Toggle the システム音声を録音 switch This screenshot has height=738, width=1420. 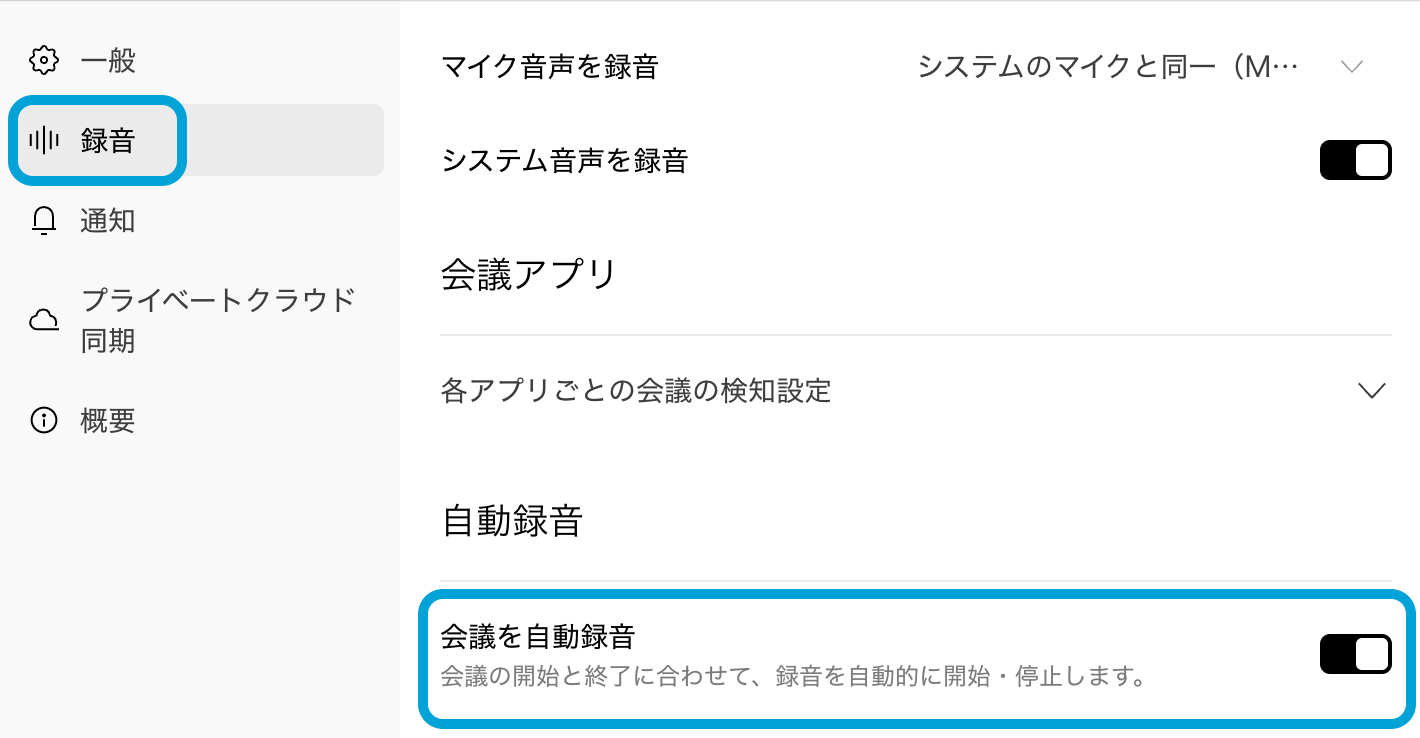[x=1355, y=160]
